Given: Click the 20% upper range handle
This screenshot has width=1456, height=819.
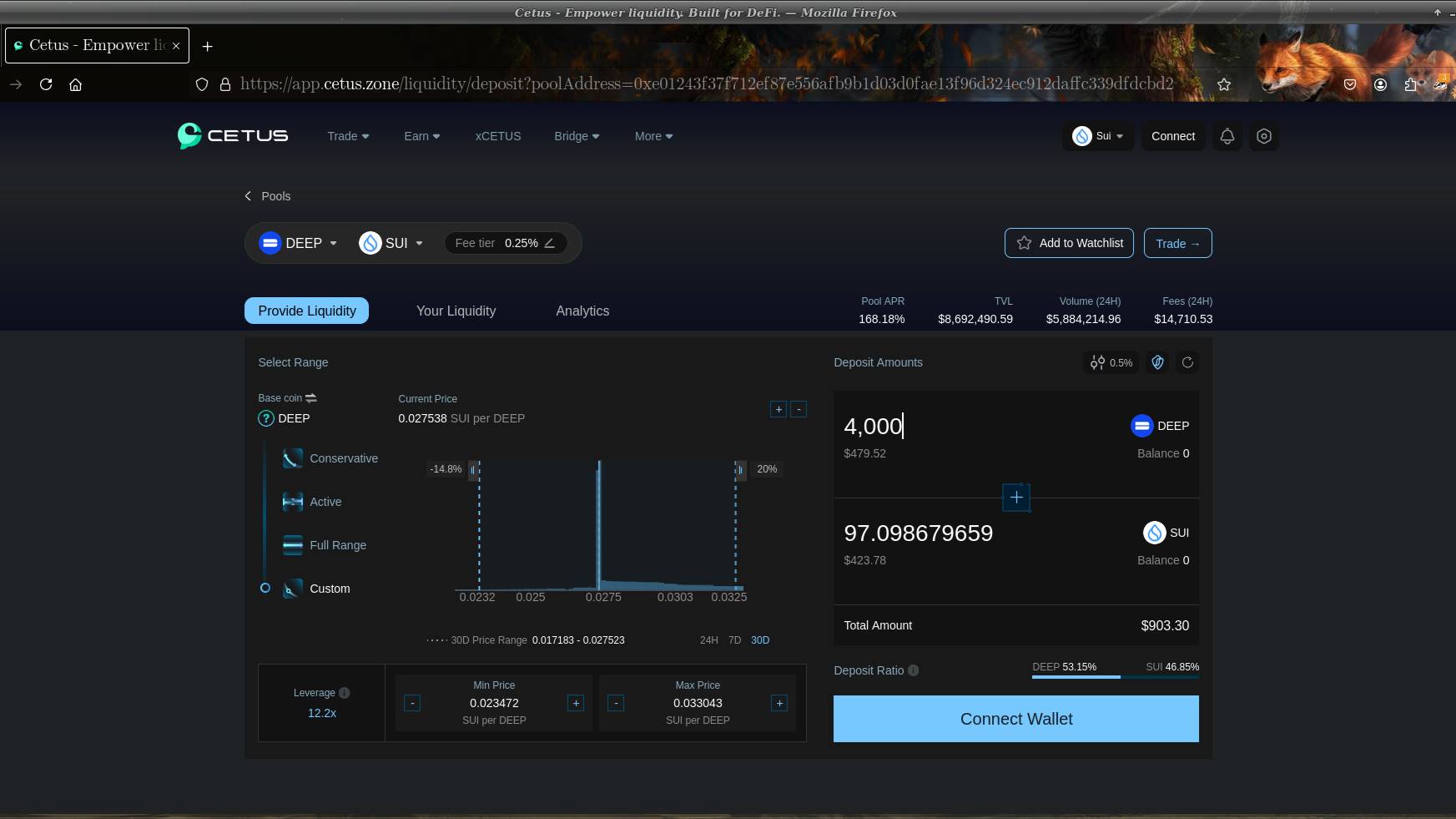Looking at the screenshot, I should (740, 469).
